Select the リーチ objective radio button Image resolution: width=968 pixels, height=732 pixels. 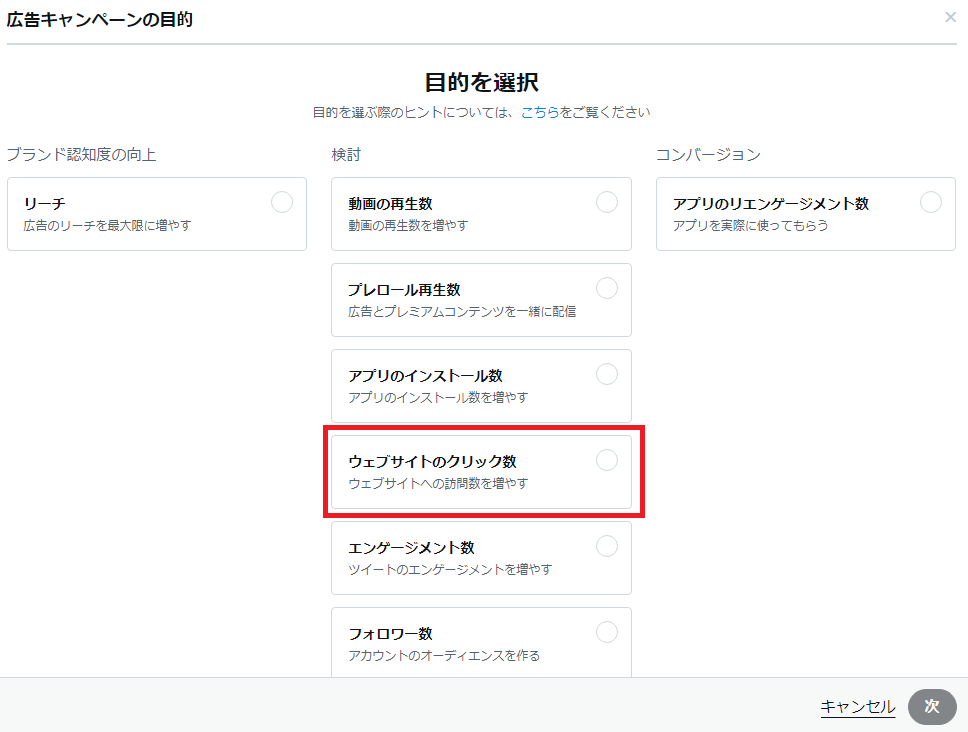(281, 201)
